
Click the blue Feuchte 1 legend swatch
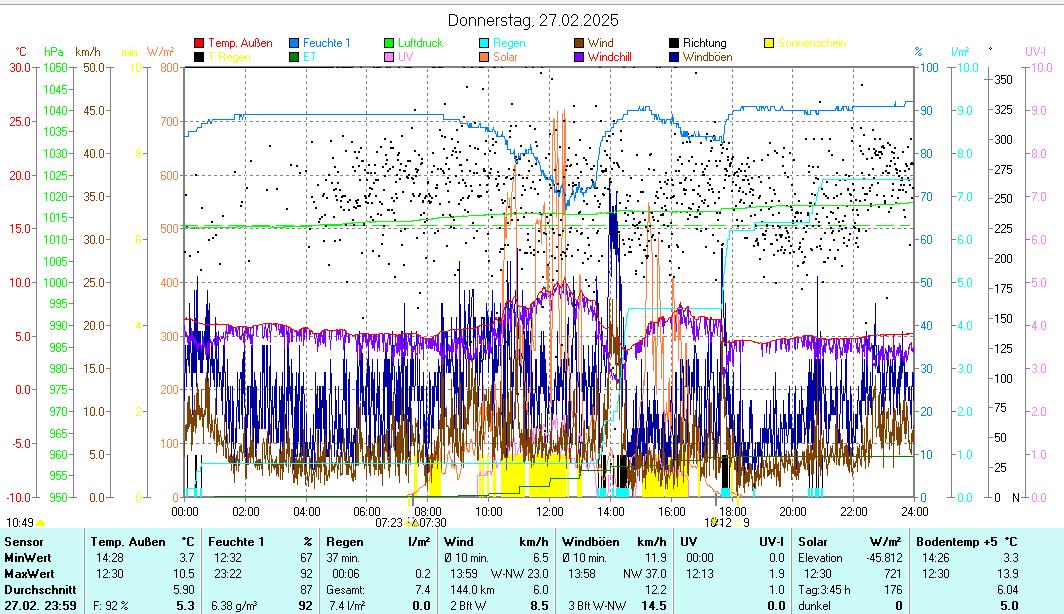(295, 43)
